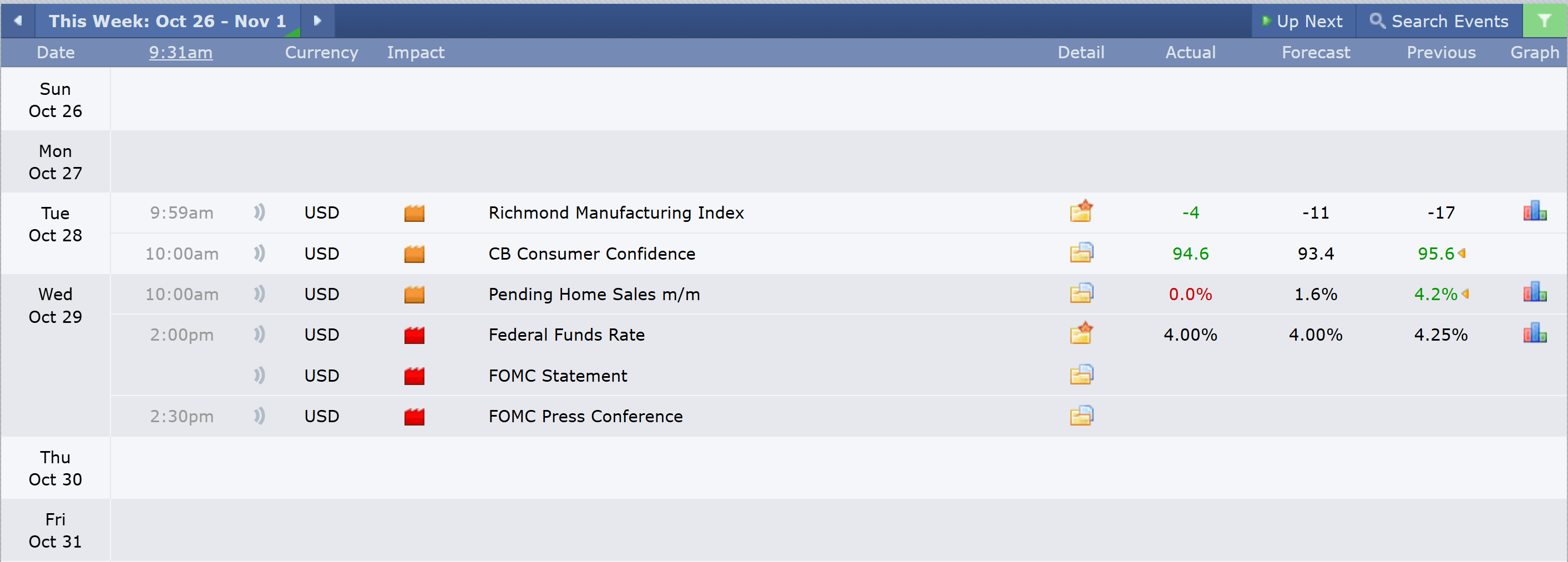
Task: Click red impact icon for FOMC Statement
Action: [414, 376]
